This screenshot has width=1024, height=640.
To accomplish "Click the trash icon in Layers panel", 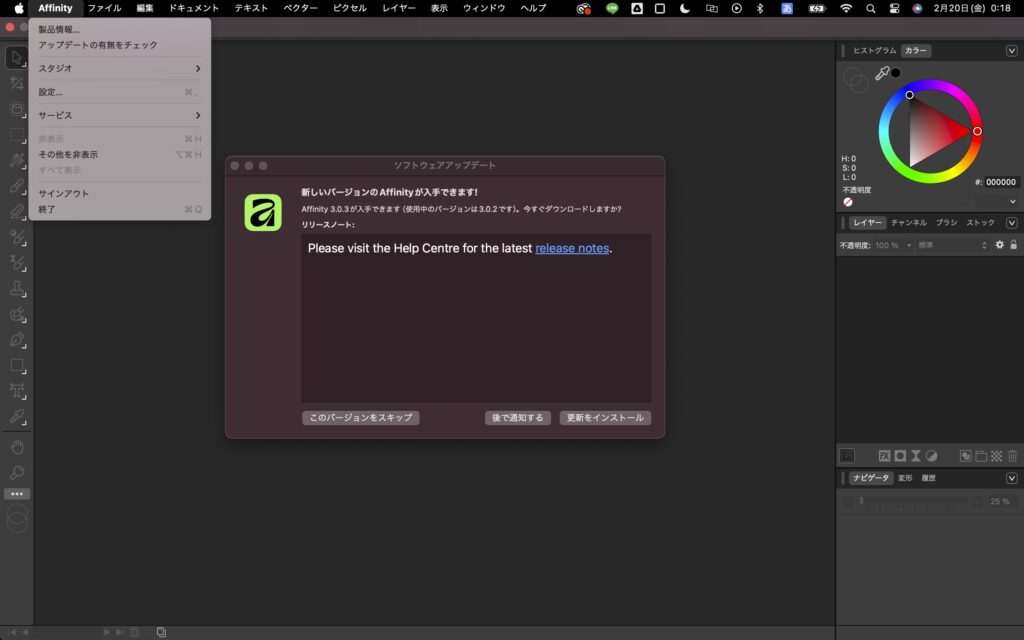I will [x=1012, y=455].
